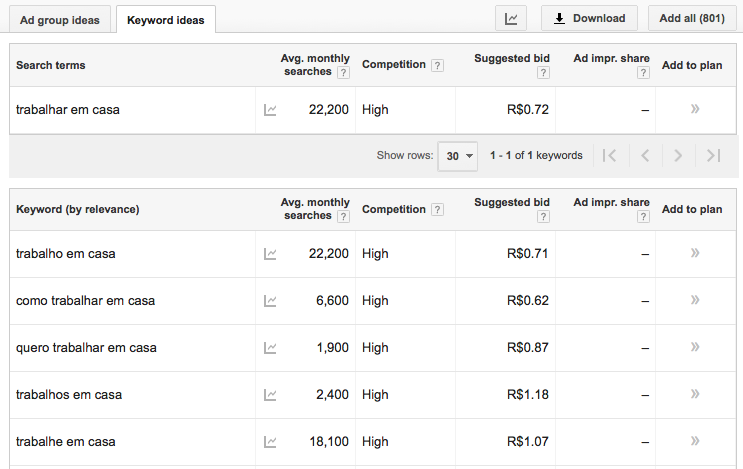Viewport: 743px width, 469px height.
Task: View trend graph for 'como trabalhar em casa'
Action: 270,301
